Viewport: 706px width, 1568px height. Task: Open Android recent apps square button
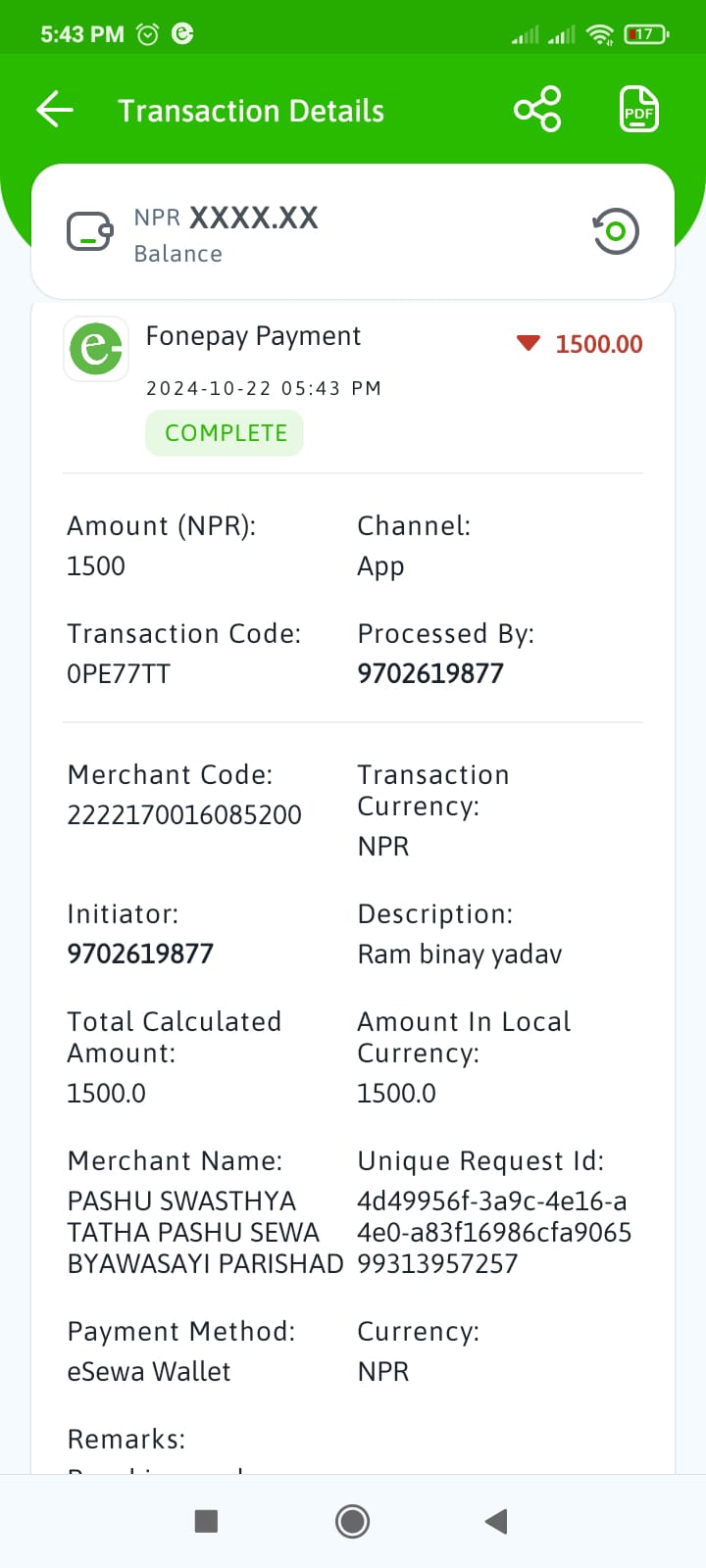(206, 1521)
